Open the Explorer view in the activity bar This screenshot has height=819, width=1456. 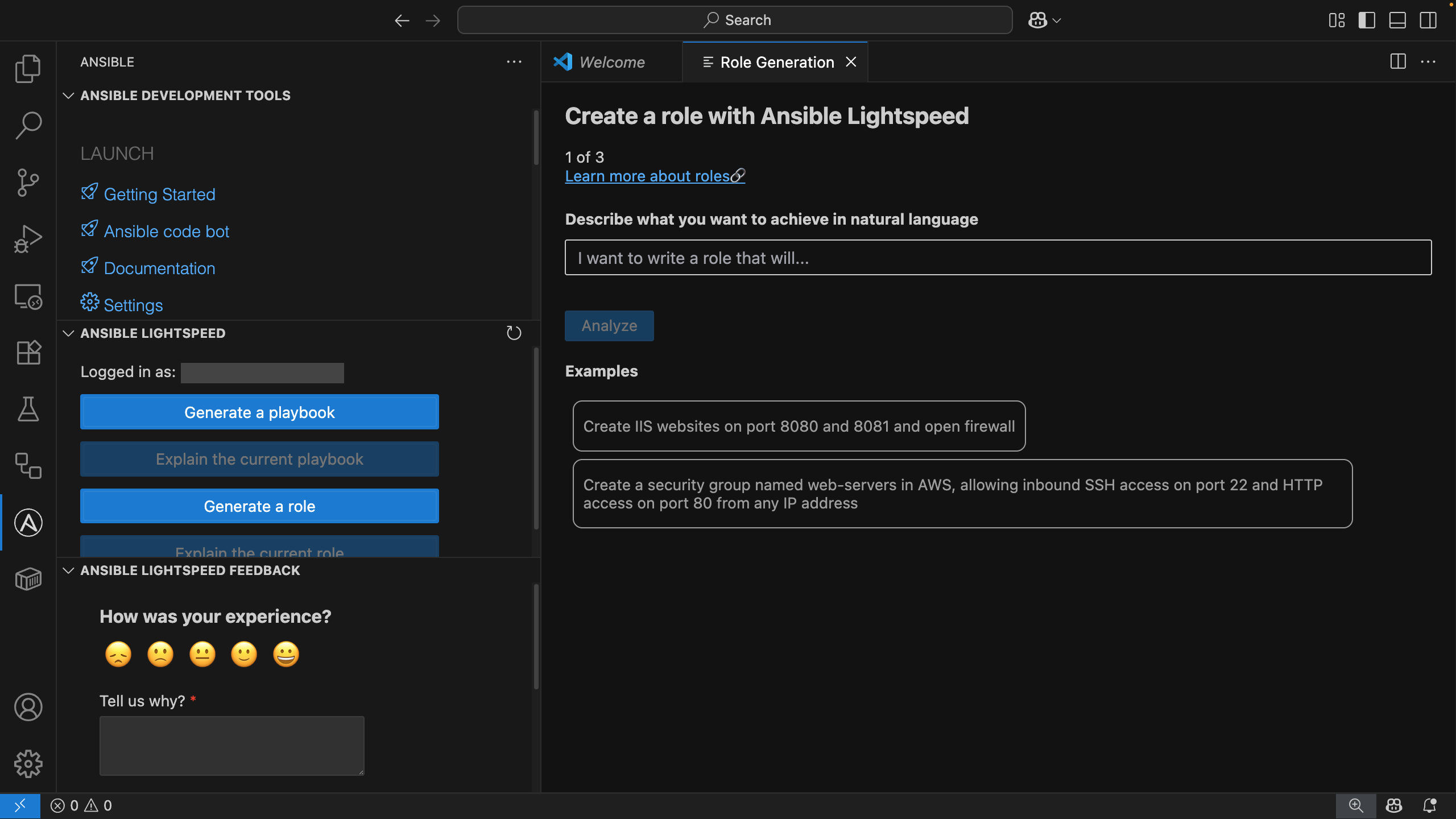[28, 68]
